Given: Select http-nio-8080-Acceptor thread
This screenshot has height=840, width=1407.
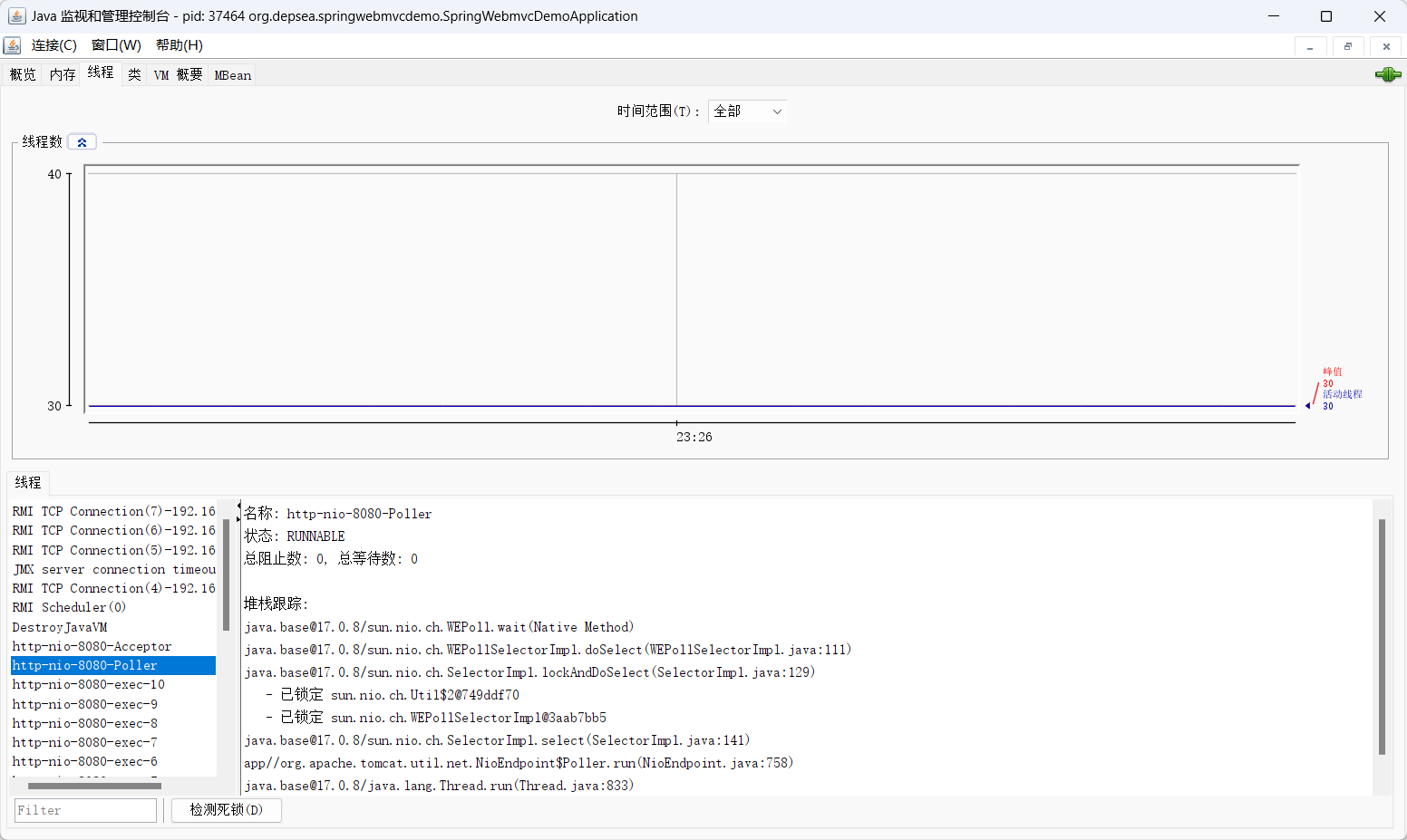Looking at the screenshot, I should (92, 646).
